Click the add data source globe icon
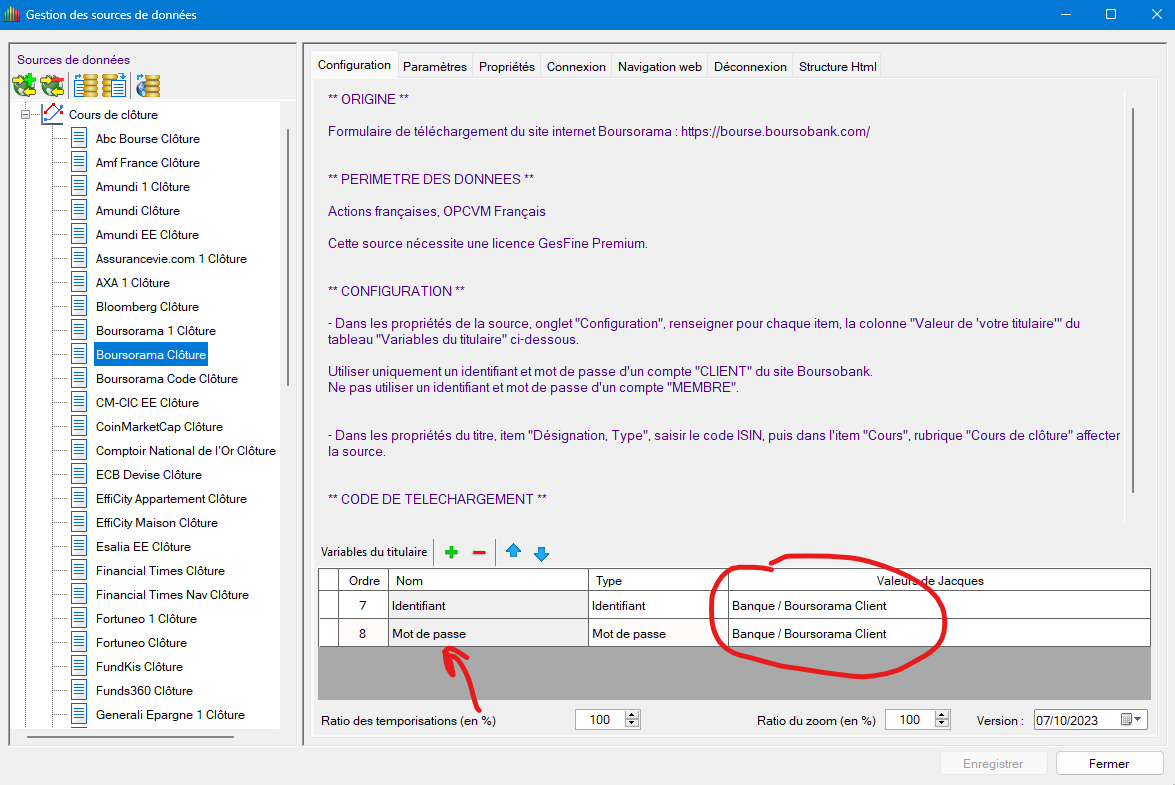Viewport: 1175px width, 785px height. [24, 86]
